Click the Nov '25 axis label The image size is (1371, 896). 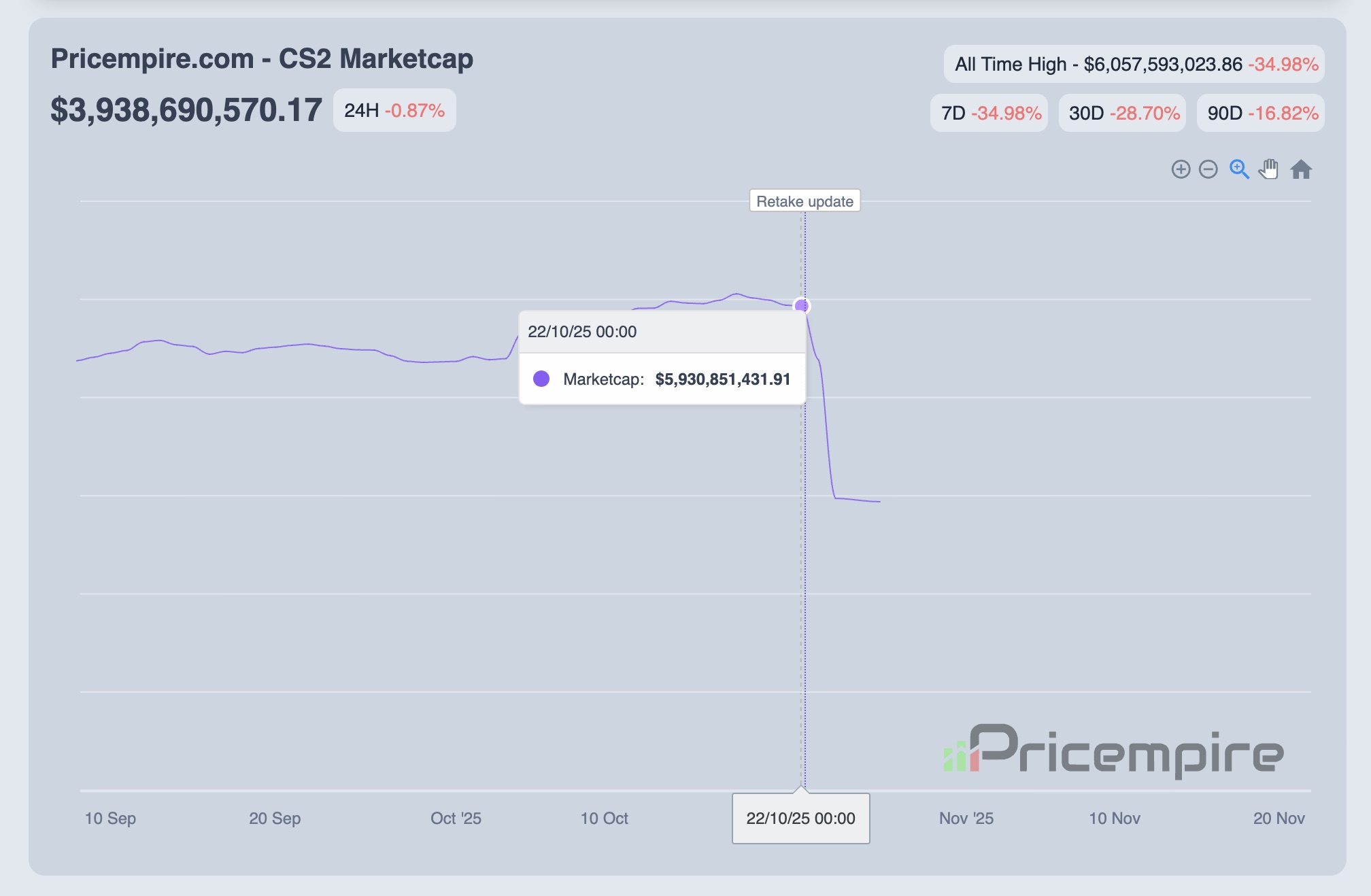(966, 819)
